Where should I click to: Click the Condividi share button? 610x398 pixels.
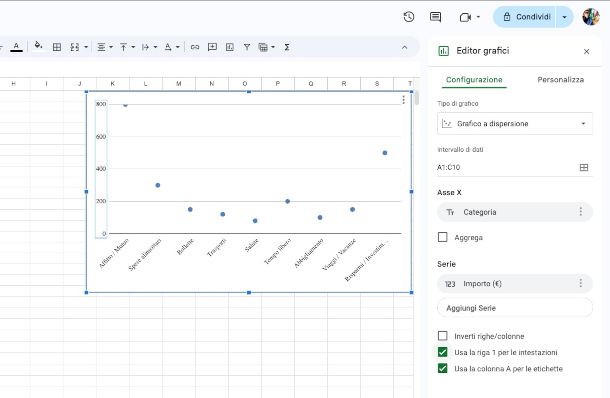tap(524, 17)
